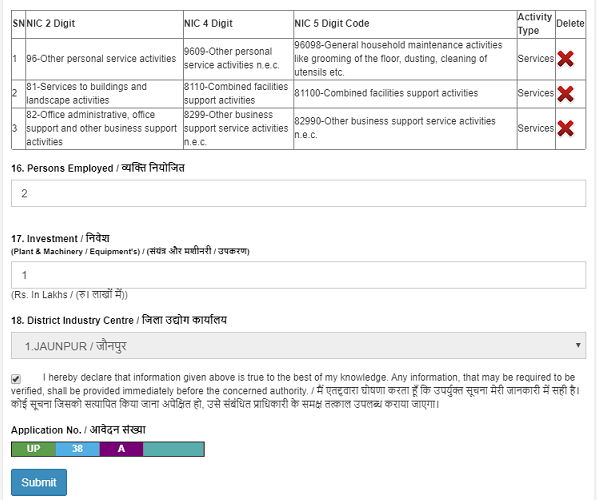597x500 pixels.
Task: Click the NIC 2 Digit column header
Action: point(51,24)
